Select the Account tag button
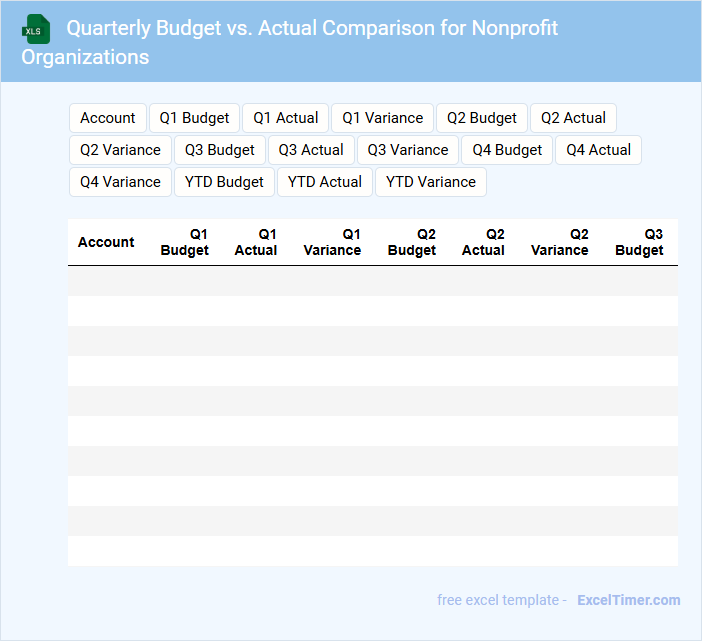Viewport: 702px width, 641px height. pos(108,118)
